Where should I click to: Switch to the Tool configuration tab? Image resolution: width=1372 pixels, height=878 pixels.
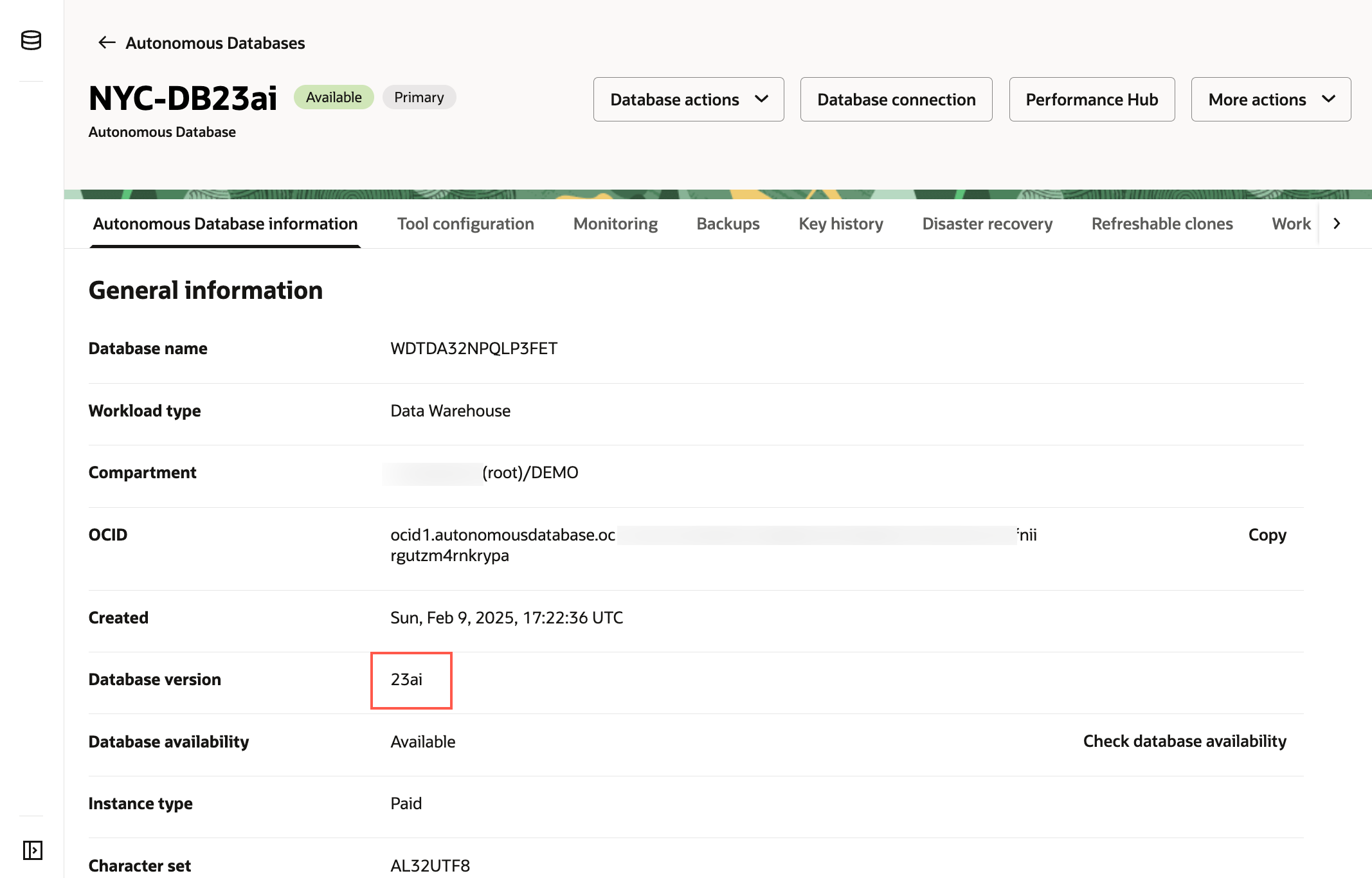[x=465, y=224]
